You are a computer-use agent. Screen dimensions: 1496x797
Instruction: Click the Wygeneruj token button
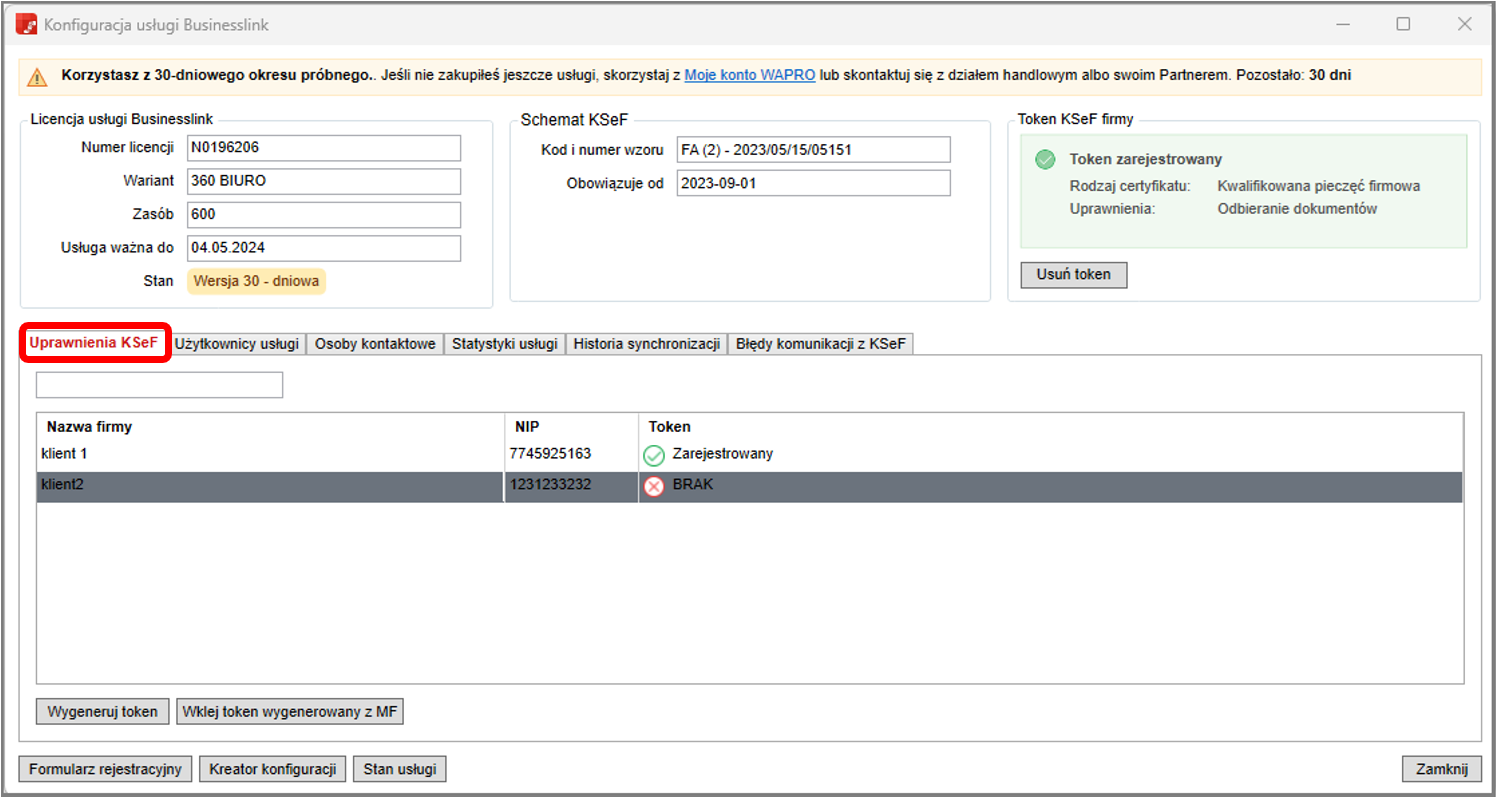[x=103, y=712]
